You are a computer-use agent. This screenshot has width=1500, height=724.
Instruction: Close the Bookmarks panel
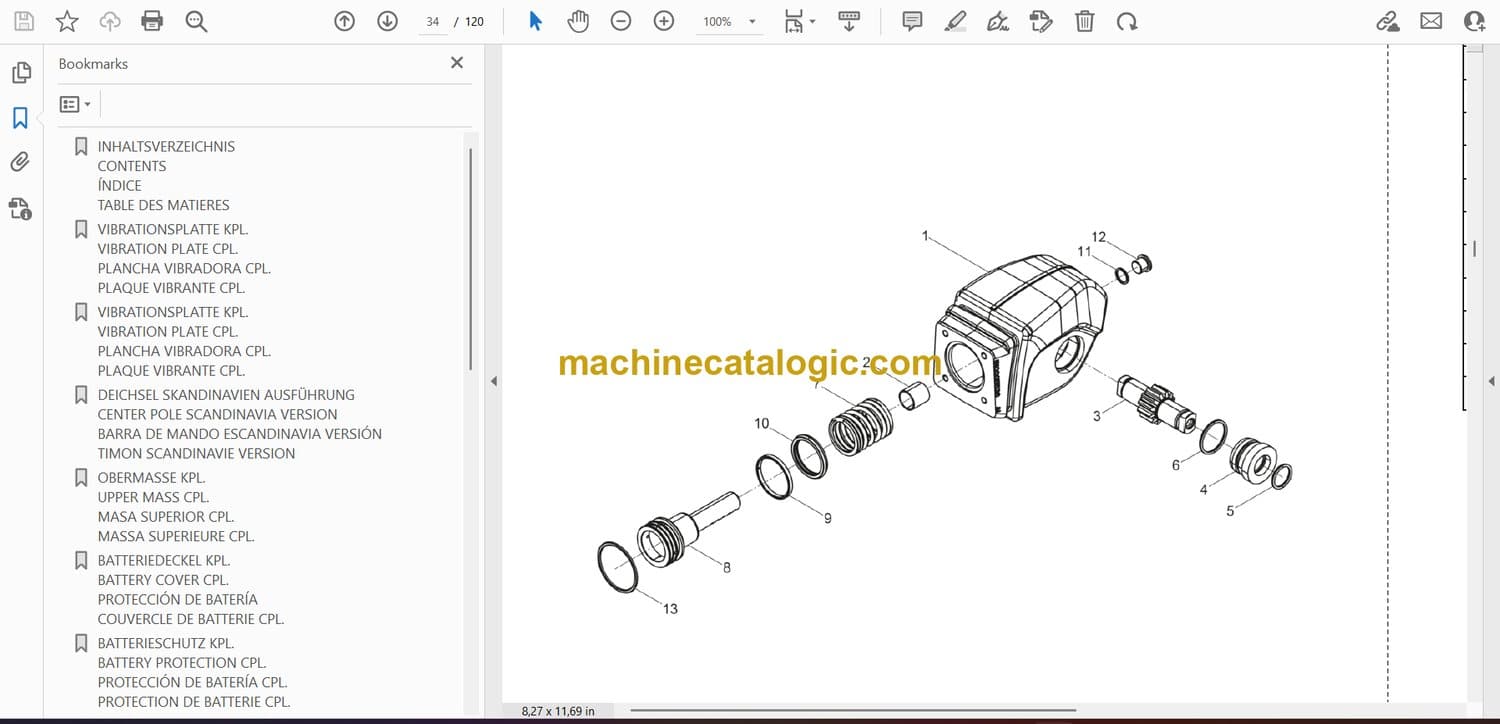[x=457, y=63]
